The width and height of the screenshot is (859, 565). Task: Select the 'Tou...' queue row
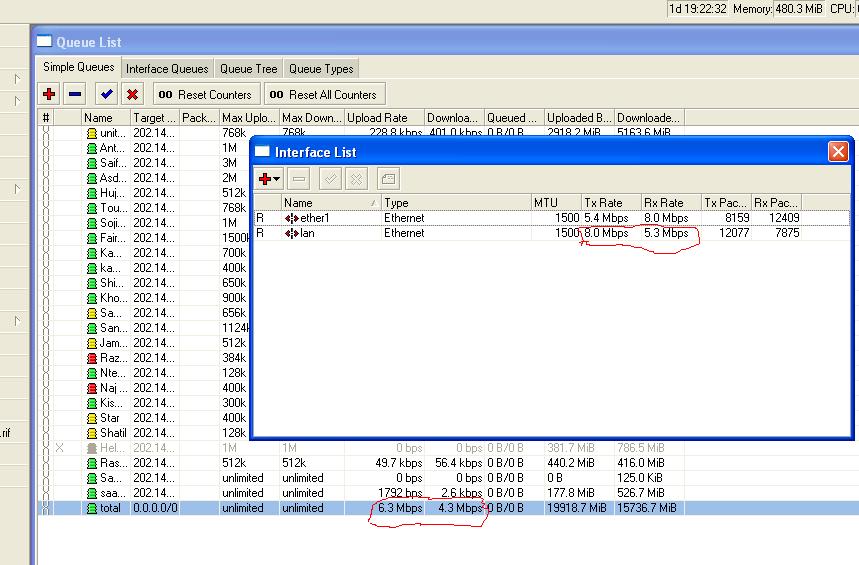pyautogui.click(x=144, y=208)
